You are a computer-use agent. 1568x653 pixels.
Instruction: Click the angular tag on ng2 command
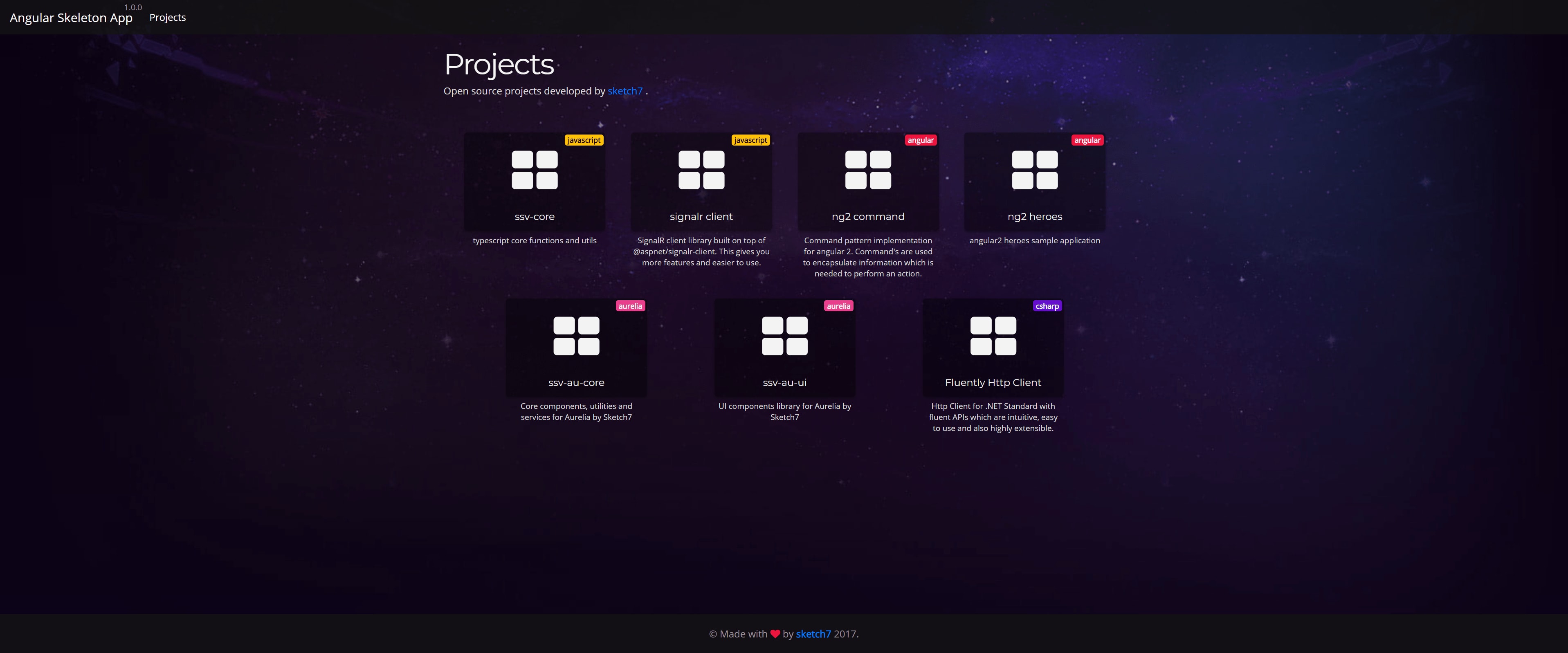pyautogui.click(x=920, y=140)
